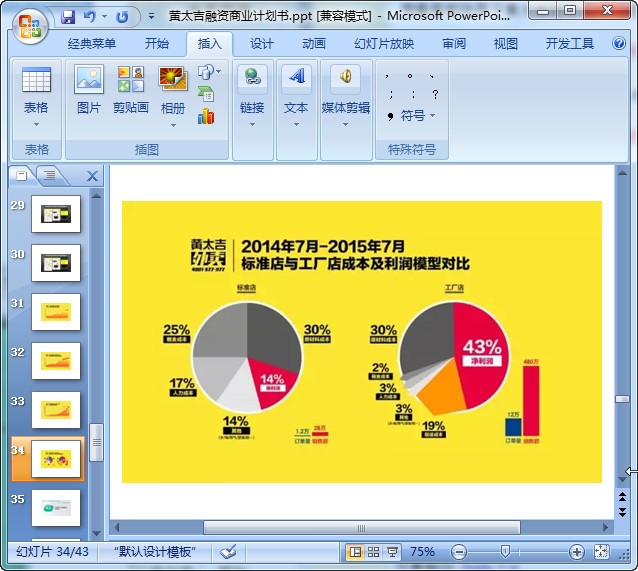Image resolution: width=638 pixels, height=571 pixels.
Task: Insert SmartArt graphic icon
Action: click(x=206, y=94)
